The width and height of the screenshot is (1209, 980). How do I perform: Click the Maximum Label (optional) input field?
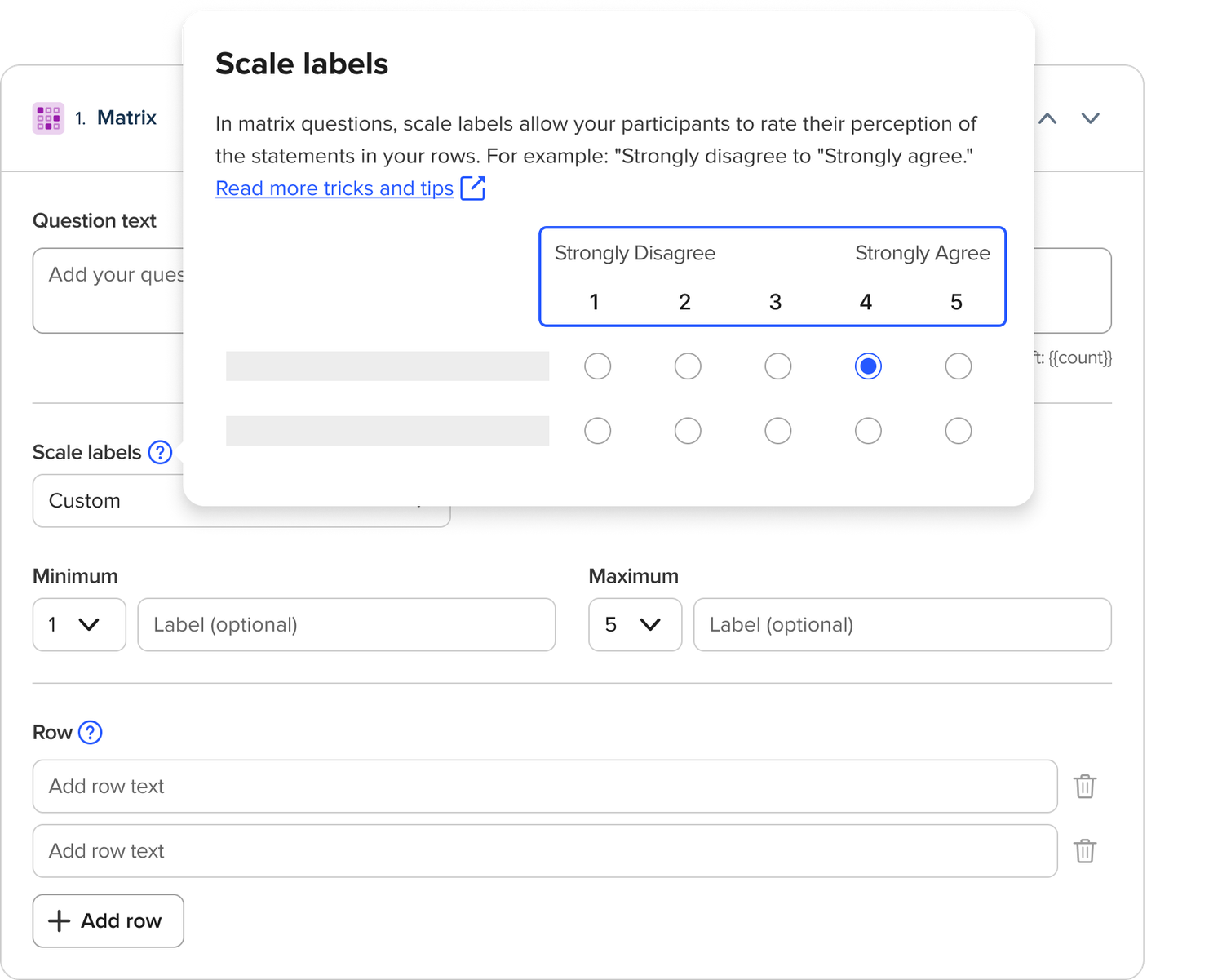point(901,625)
